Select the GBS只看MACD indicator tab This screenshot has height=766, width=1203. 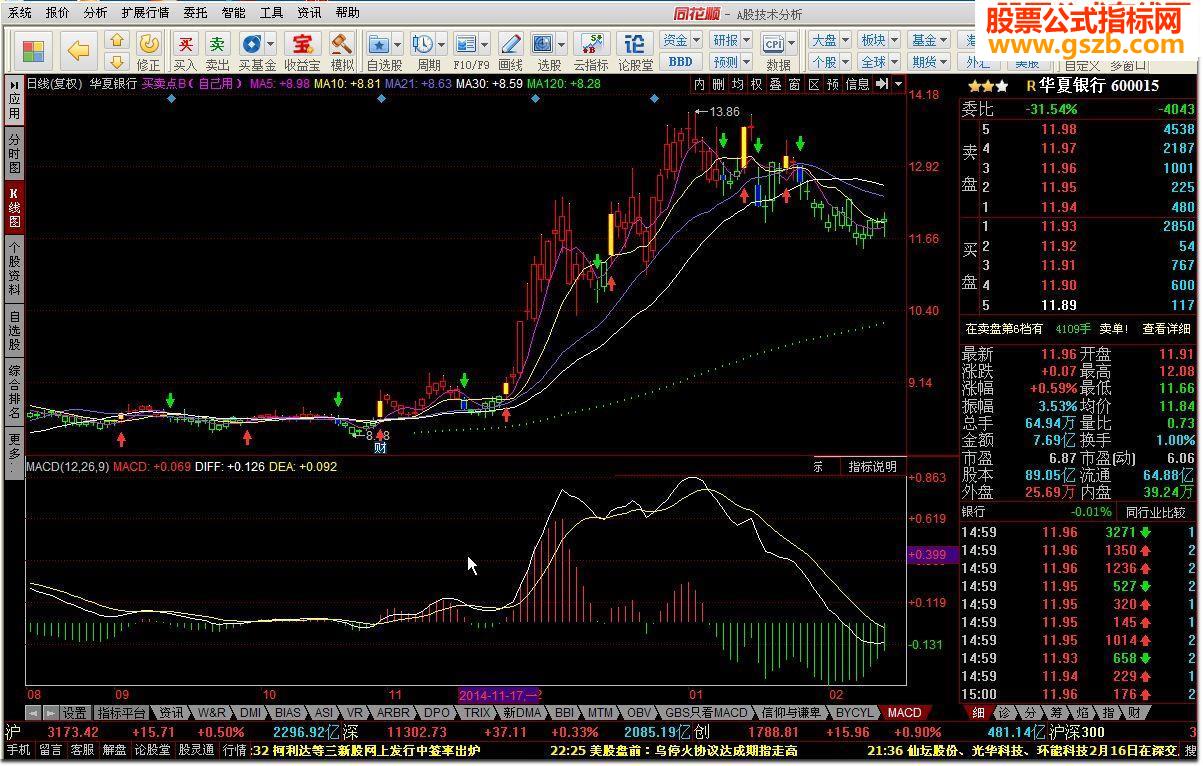(706, 713)
